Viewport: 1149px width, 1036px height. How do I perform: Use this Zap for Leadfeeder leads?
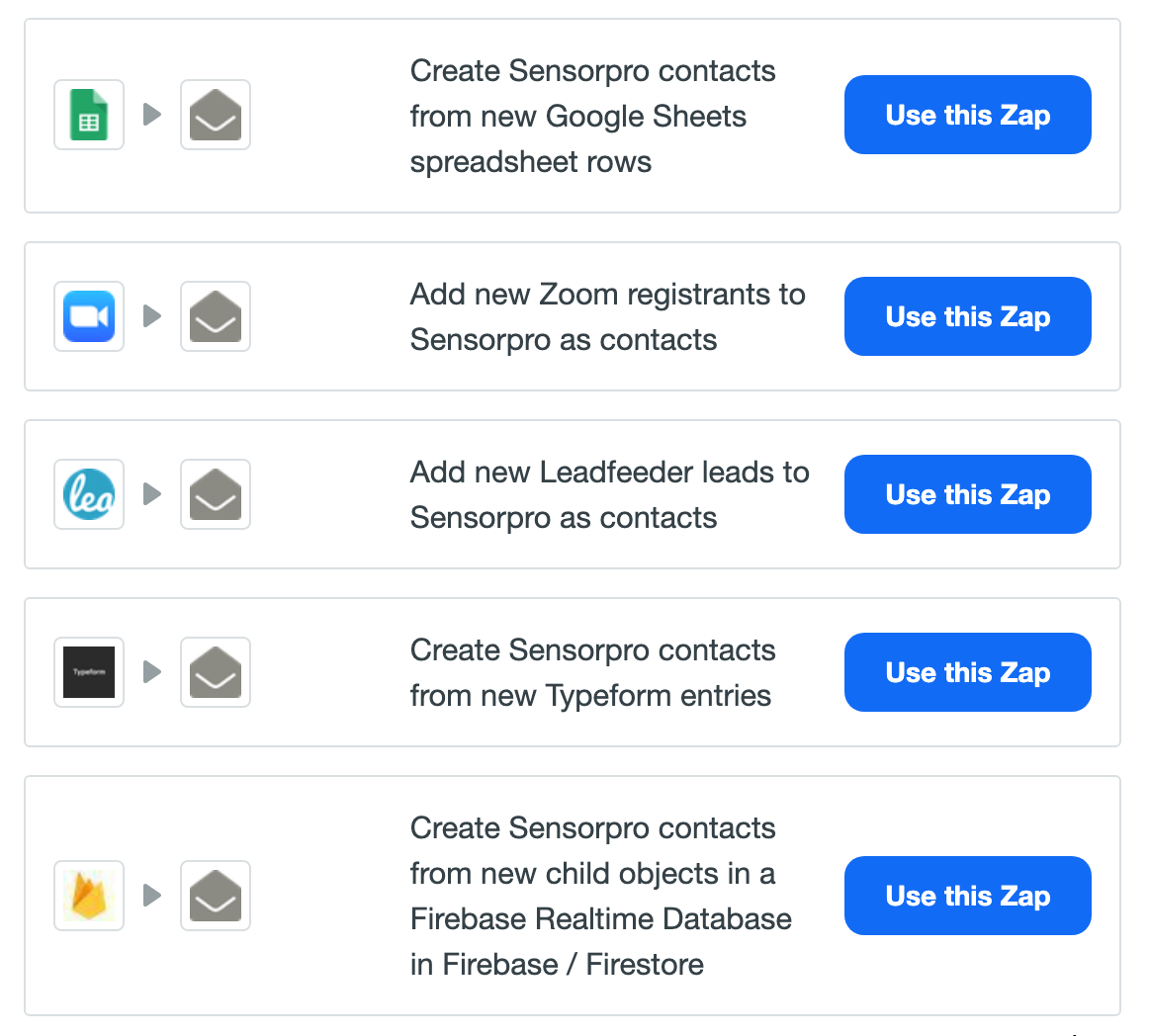coord(967,494)
